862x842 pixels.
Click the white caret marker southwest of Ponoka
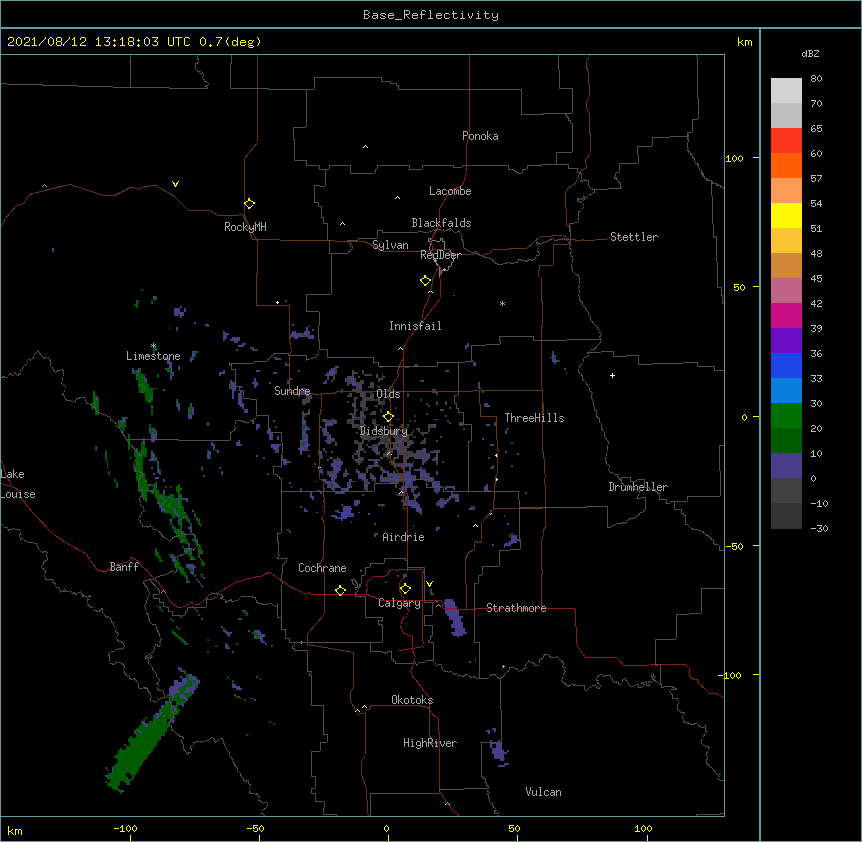(x=365, y=147)
